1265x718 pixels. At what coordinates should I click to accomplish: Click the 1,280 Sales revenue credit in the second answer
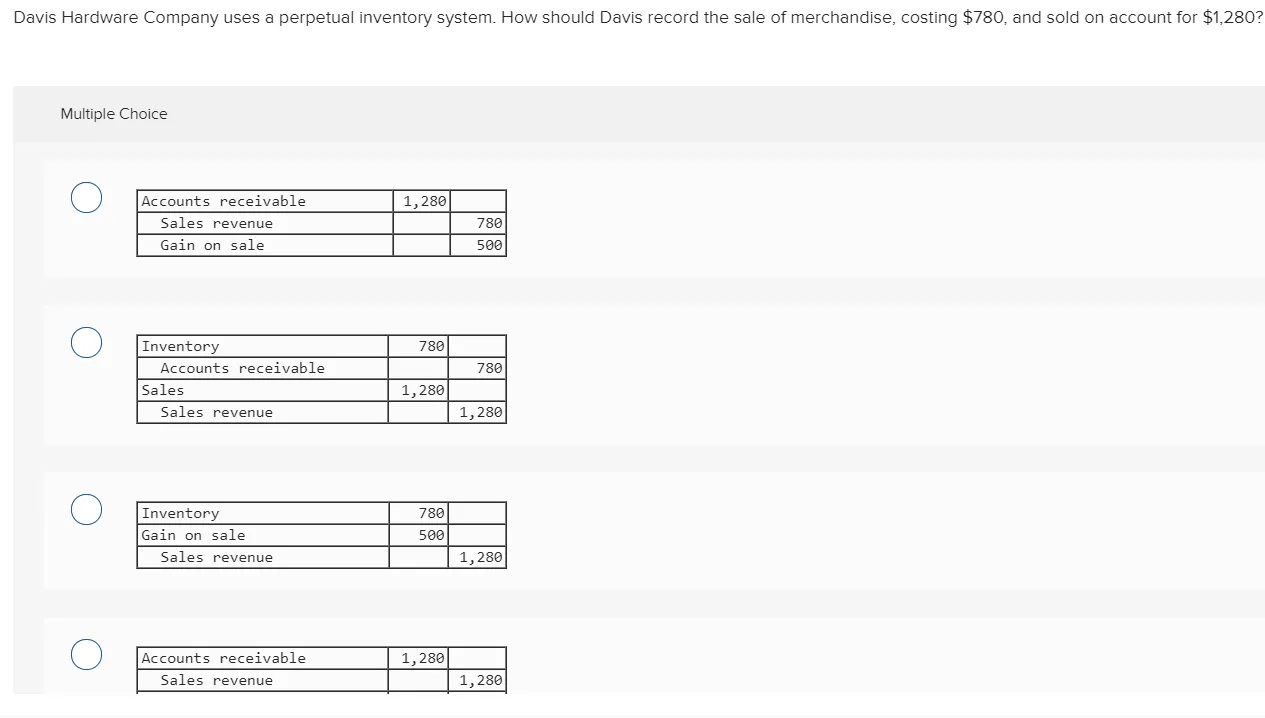[477, 412]
